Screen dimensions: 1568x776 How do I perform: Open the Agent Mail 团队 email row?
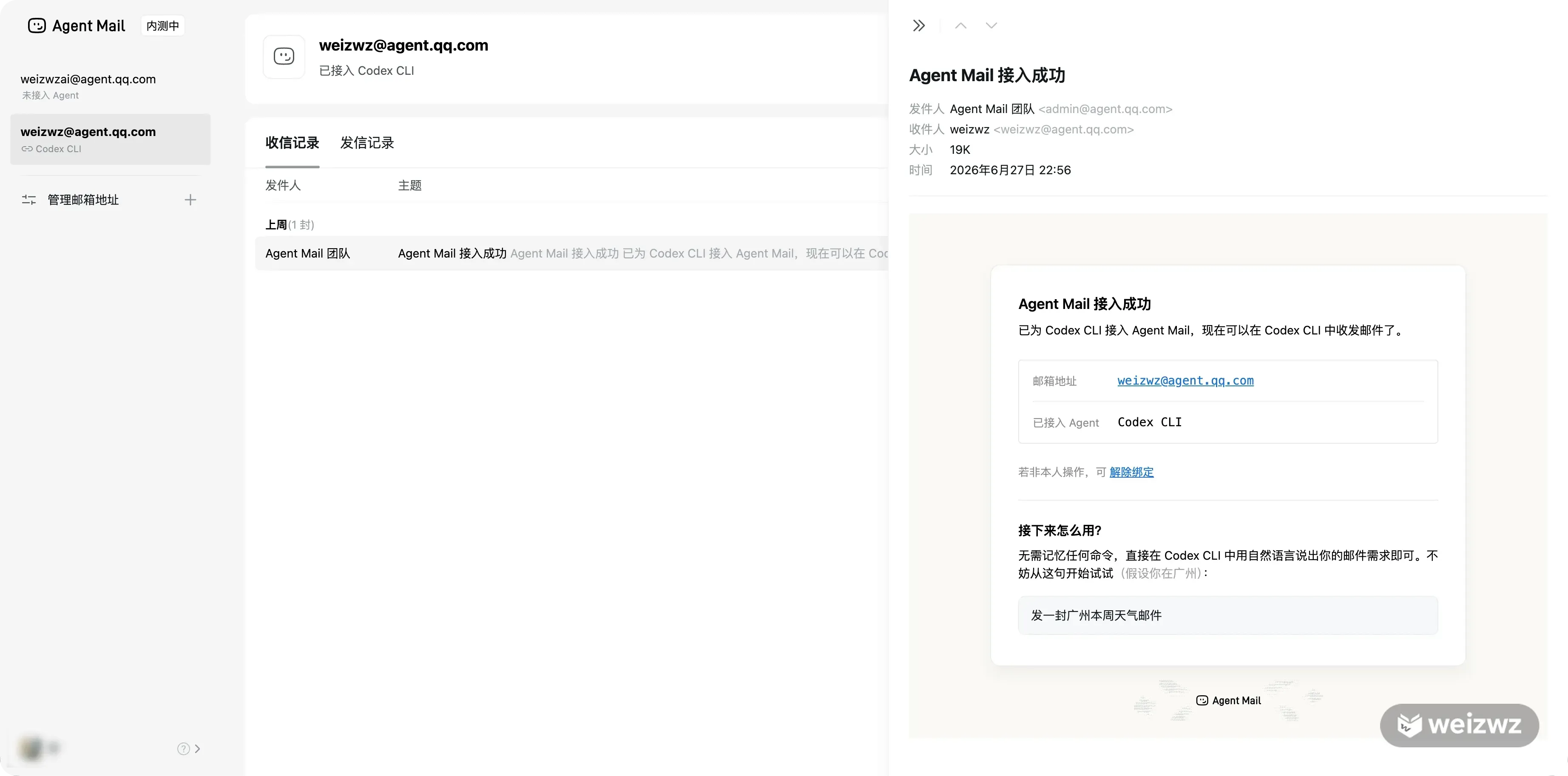(x=571, y=253)
